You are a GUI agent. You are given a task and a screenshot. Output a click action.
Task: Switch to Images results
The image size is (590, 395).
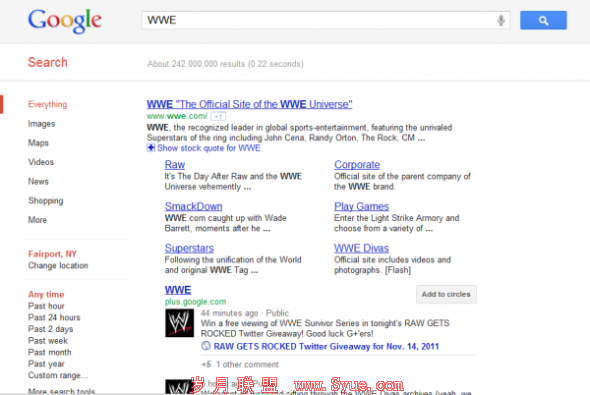click(x=41, y=124)
